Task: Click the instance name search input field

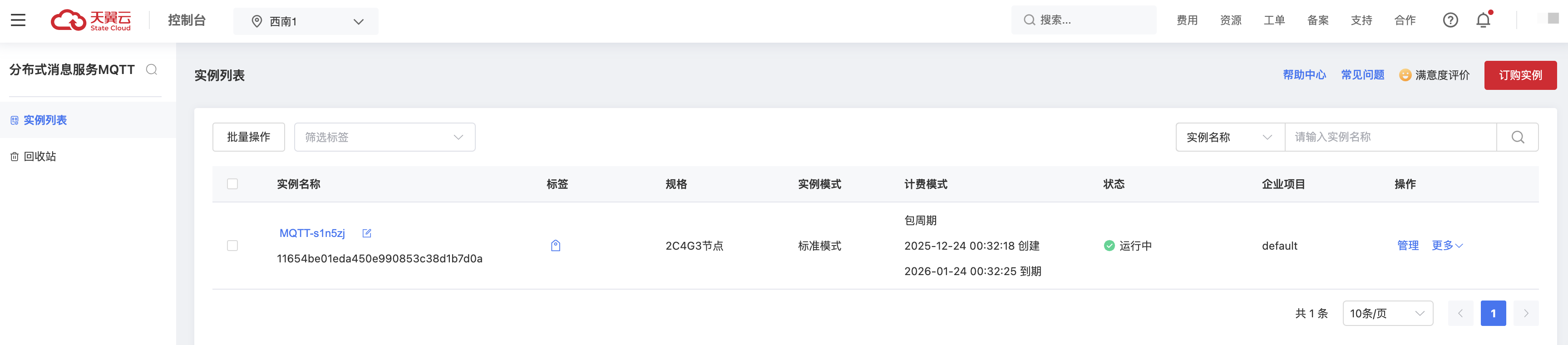Action: point(1391,137)
